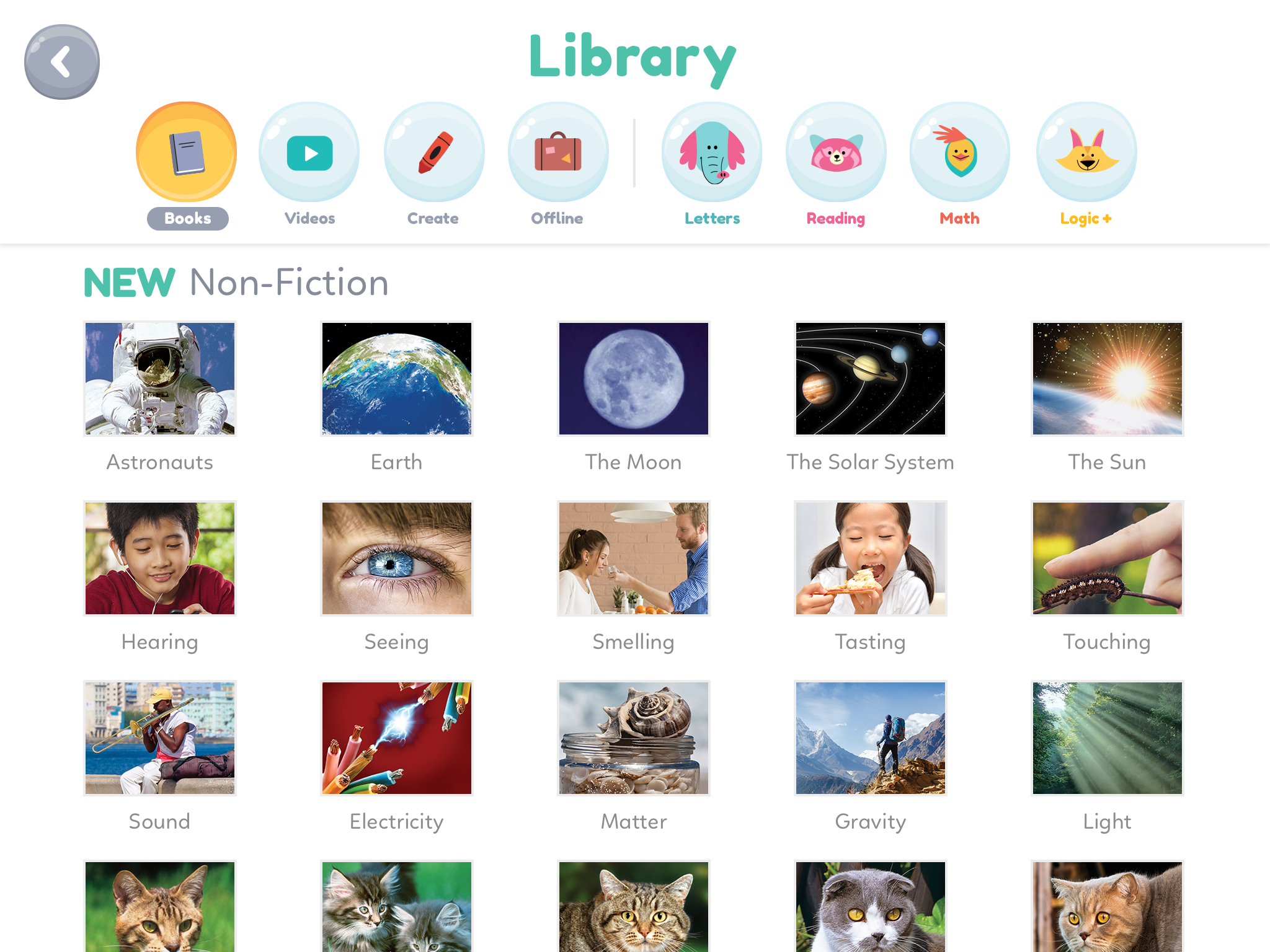Select the Math bird icon

coord(960,152)
